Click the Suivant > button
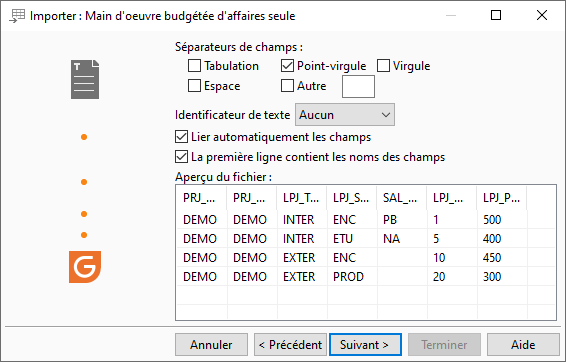The image size is (566, 362). pos(365,345)
